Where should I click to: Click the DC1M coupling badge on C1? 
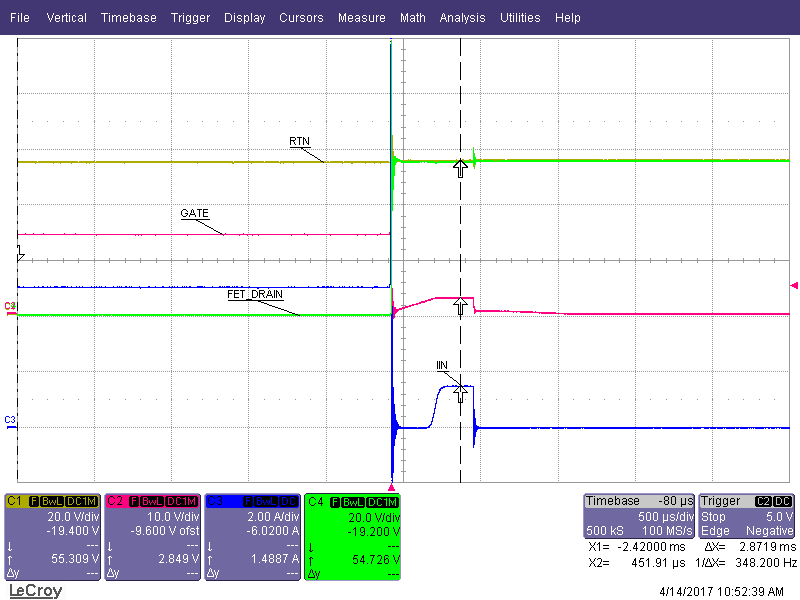click(79, 501)
